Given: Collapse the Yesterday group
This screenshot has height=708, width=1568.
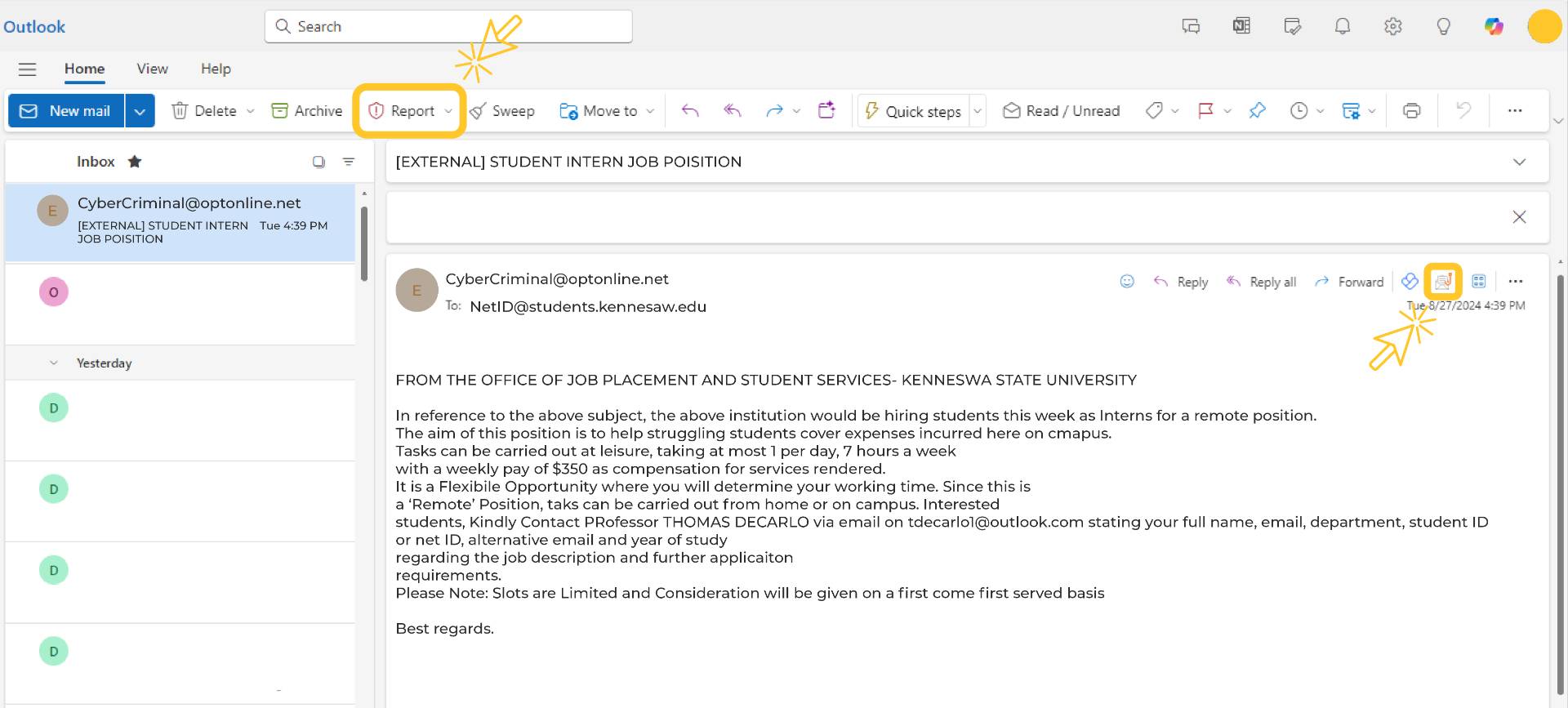Looking at the screenshot, I should click(x=54, y=363).
